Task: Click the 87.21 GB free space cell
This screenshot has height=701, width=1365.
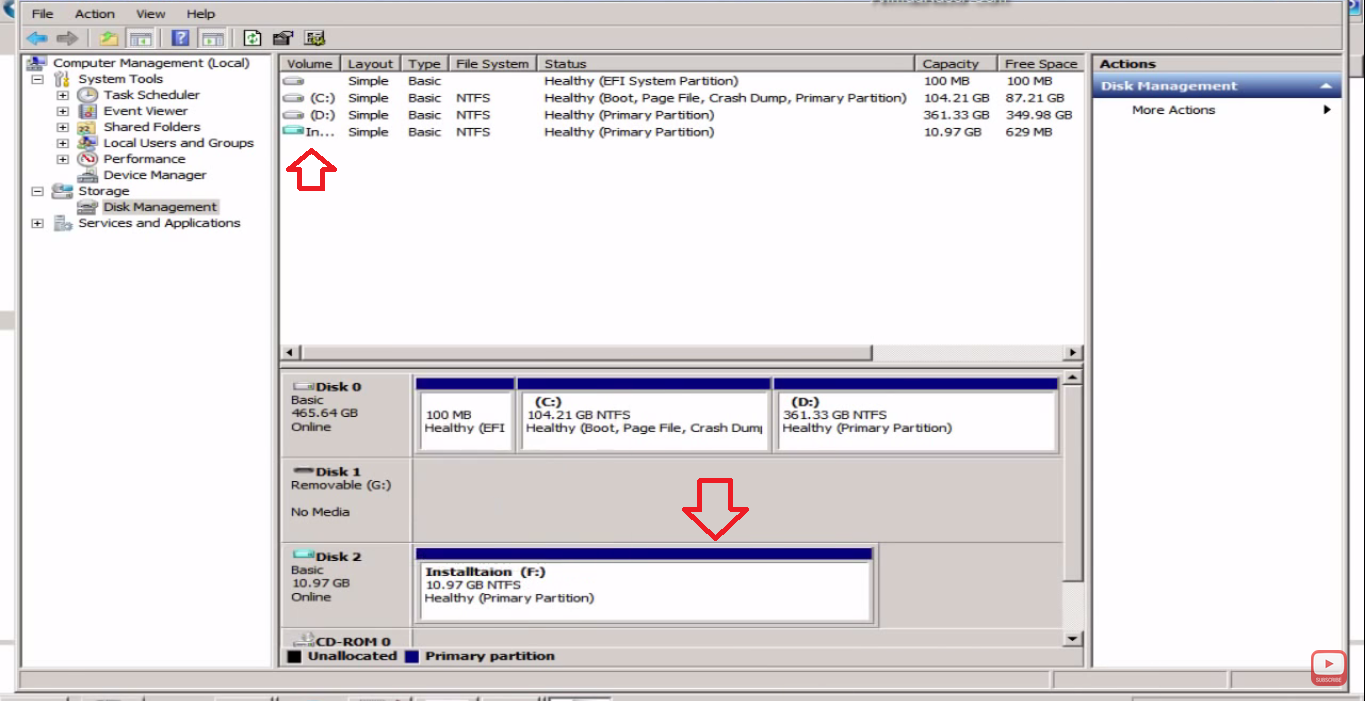Action: tap(1034, 98)
